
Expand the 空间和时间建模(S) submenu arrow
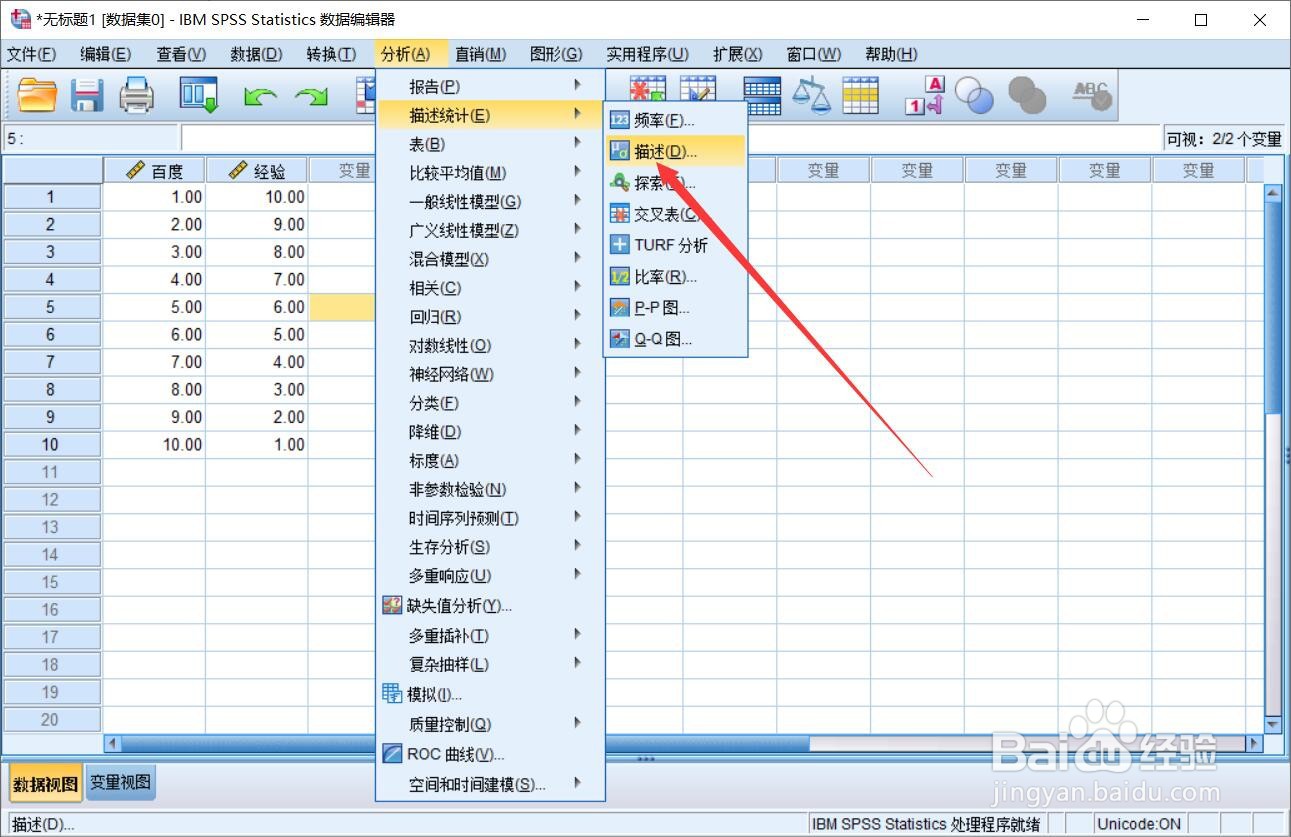578,784
